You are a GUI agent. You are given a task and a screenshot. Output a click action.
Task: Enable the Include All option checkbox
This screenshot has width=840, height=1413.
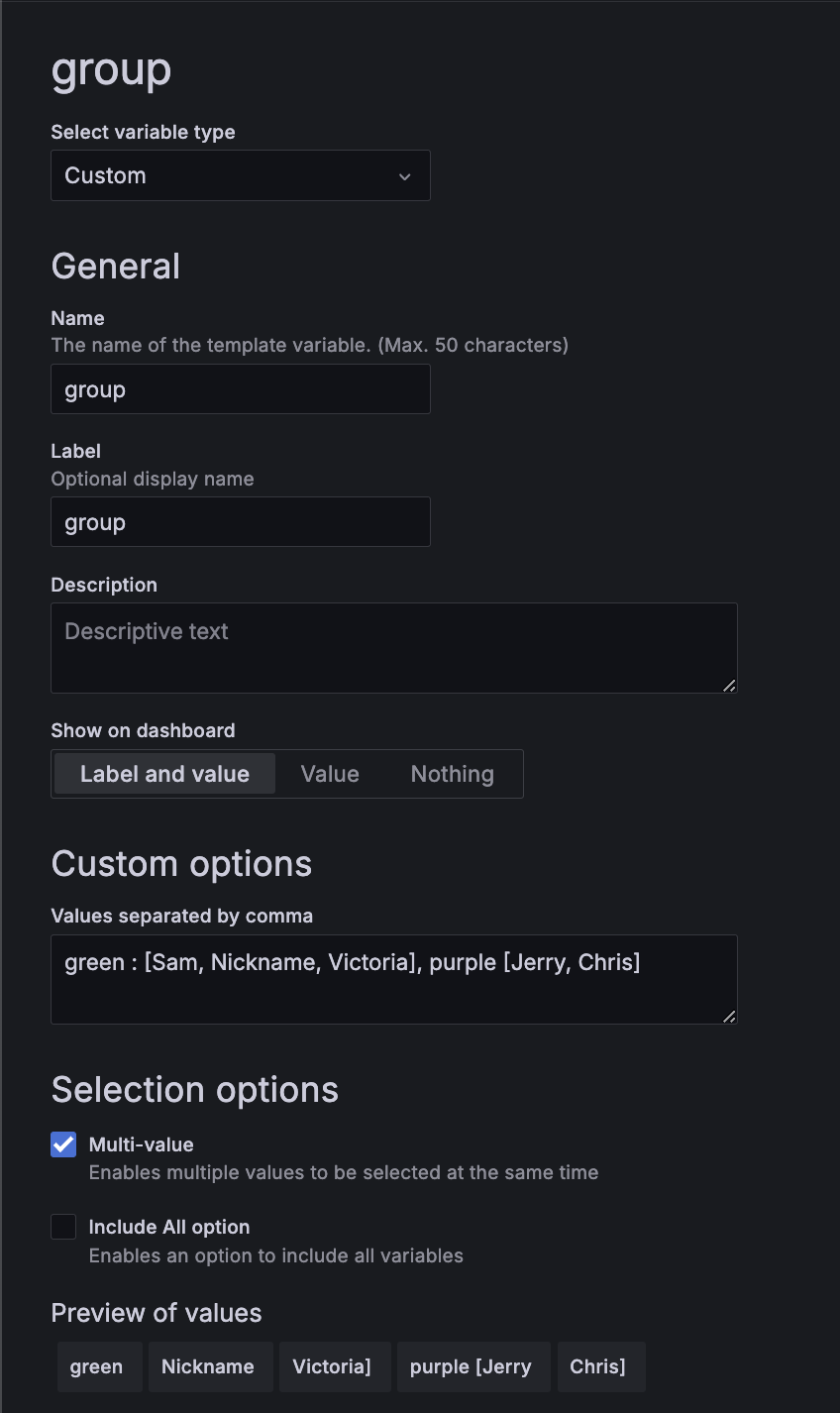coord(63,1227)
